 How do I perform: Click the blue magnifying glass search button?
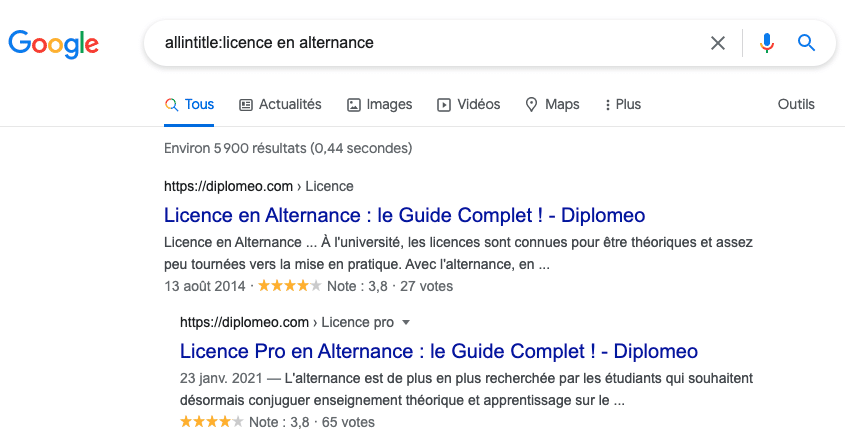click(806, 43)
